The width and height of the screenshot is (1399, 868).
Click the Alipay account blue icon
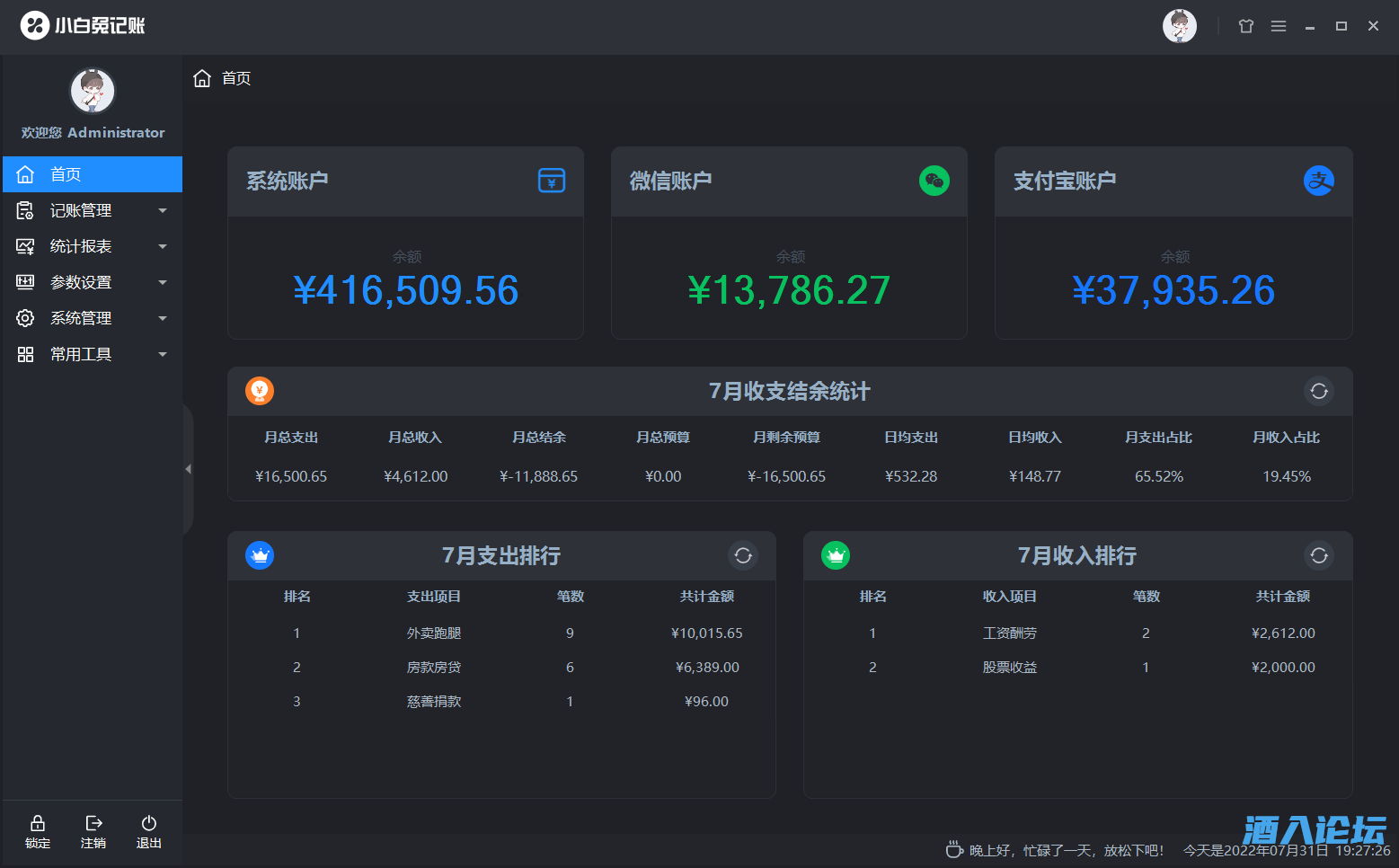1318,181
